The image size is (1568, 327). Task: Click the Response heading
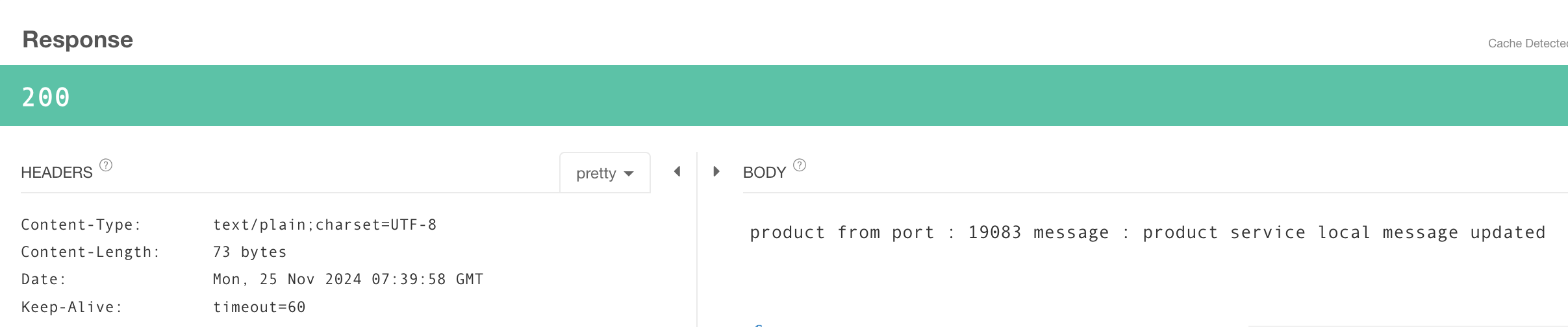[x=77, y=40]
